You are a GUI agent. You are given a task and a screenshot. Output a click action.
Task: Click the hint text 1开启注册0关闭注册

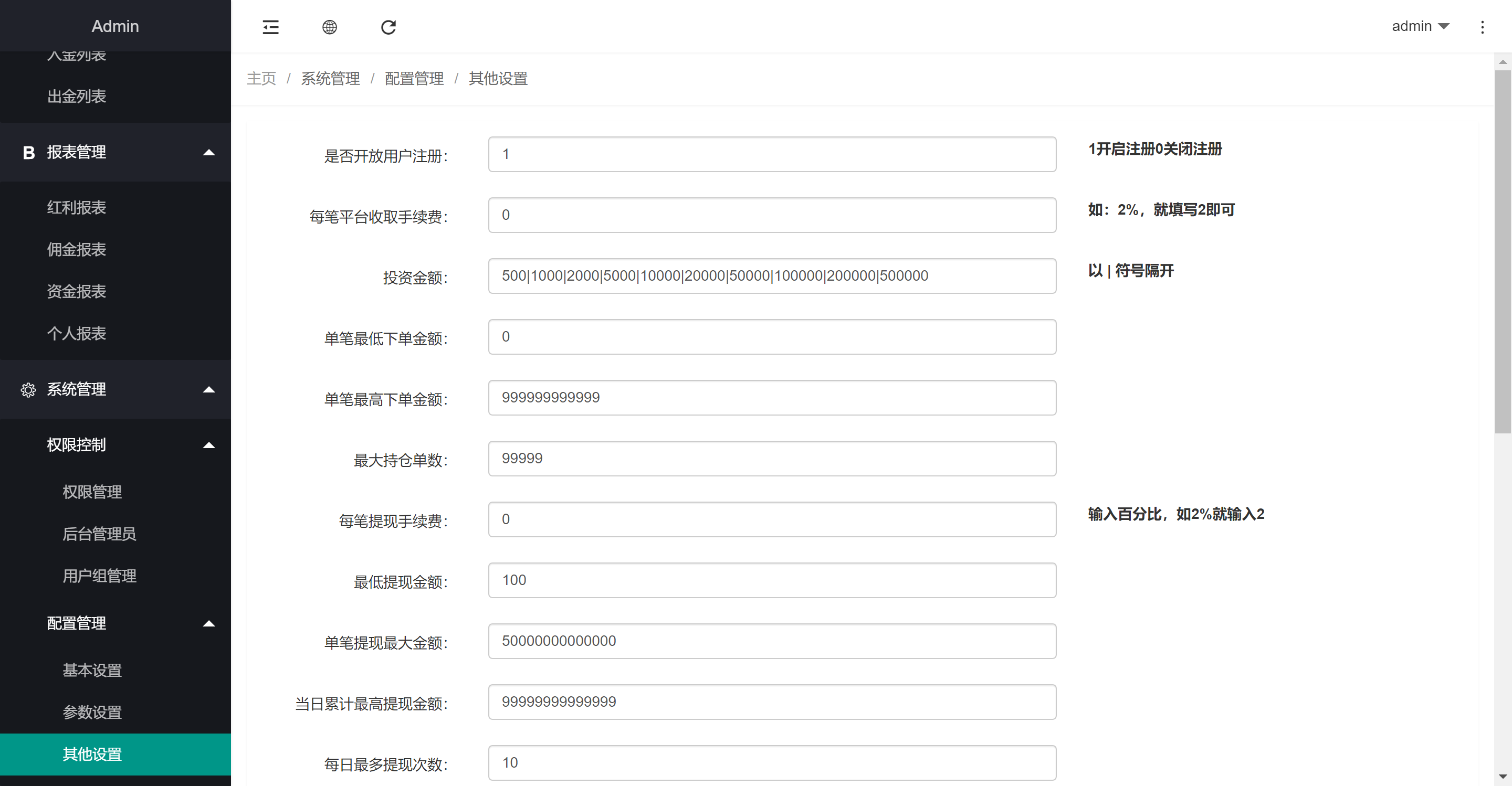pyautogui.click(x=1154, y=149)
